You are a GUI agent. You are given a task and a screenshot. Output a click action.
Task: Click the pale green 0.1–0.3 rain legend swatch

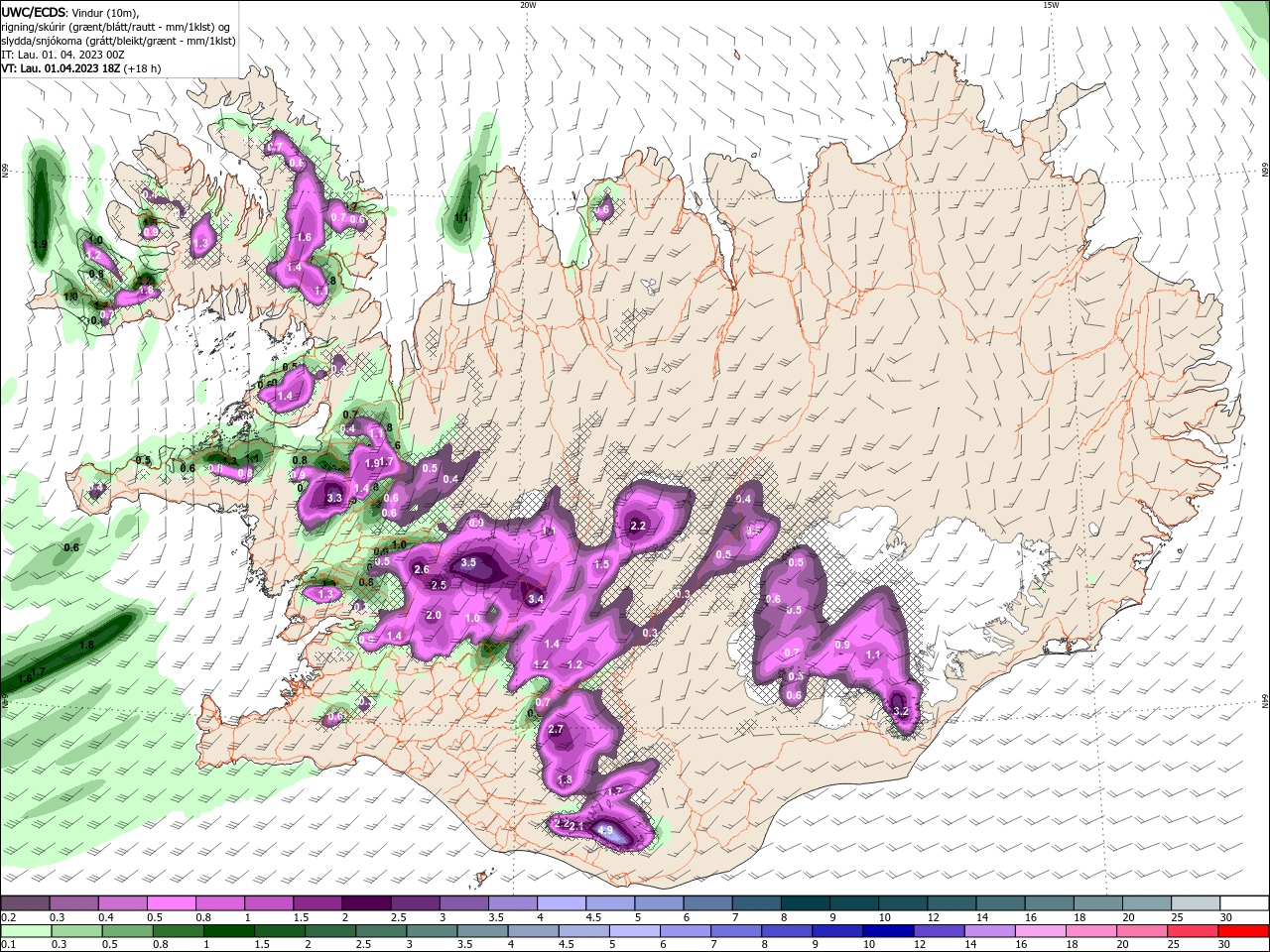(26, 932)
